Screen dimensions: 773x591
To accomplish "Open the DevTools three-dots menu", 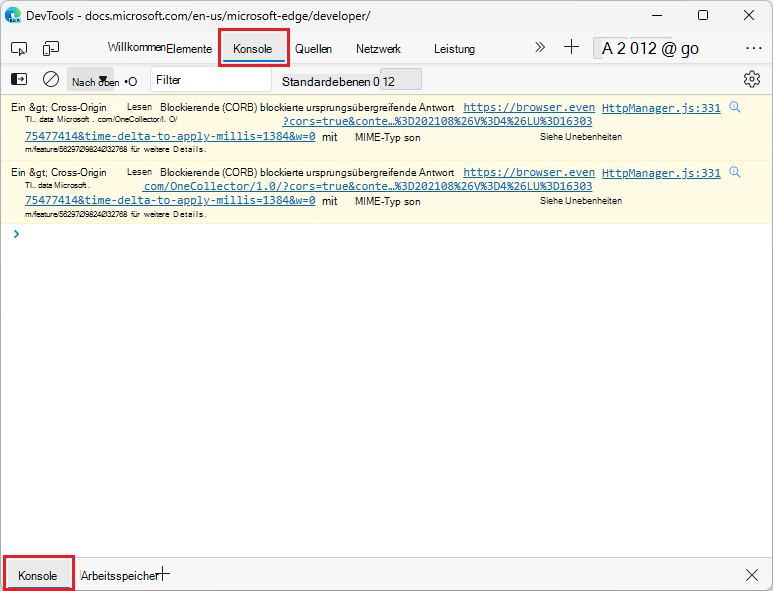I will coord(754,48).
